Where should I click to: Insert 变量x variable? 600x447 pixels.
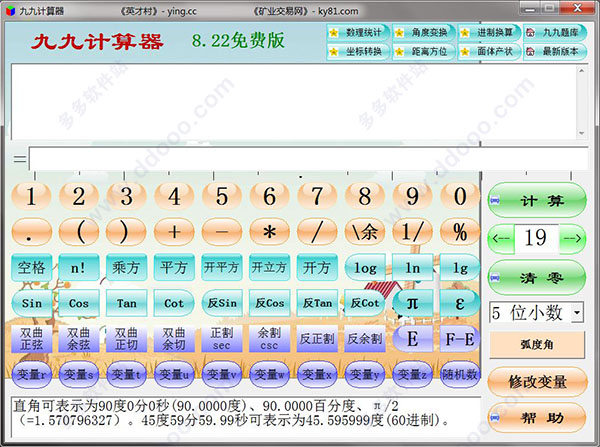coord(317,374)
